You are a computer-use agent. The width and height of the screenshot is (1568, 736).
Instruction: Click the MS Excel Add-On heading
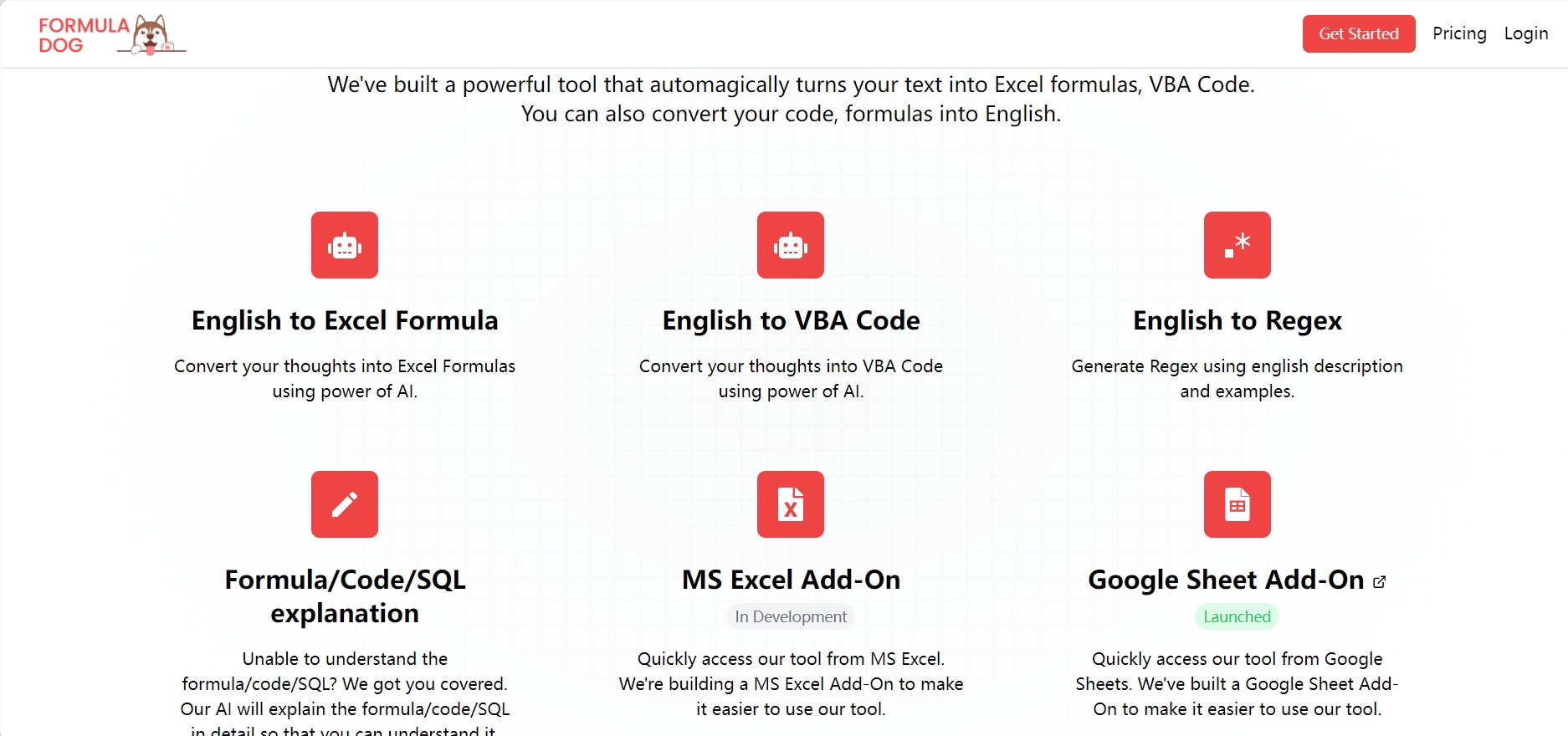point(791,580)
